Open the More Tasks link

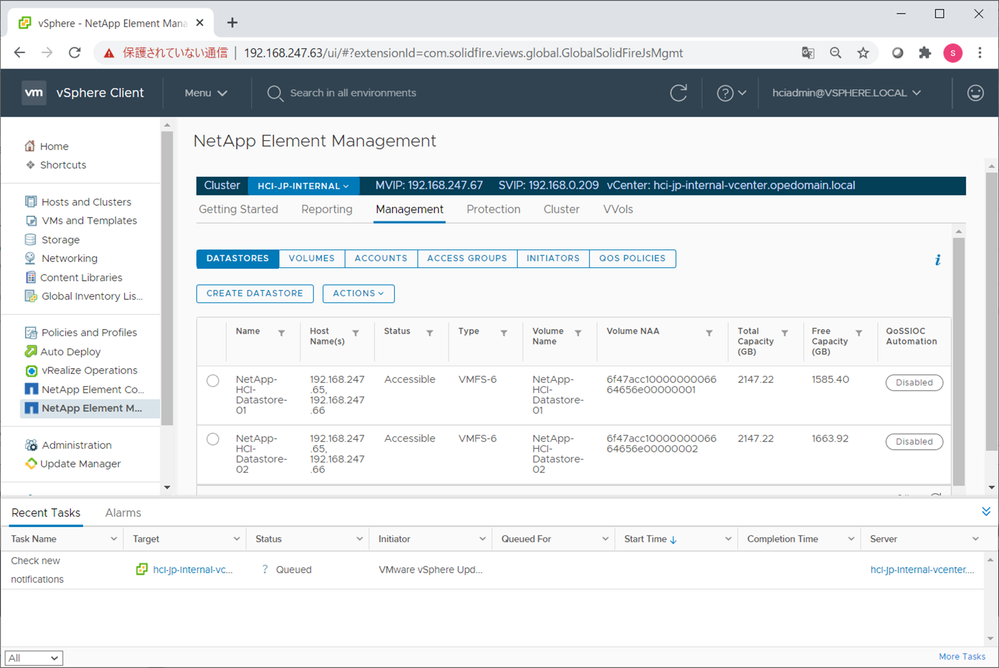point(961,657)
